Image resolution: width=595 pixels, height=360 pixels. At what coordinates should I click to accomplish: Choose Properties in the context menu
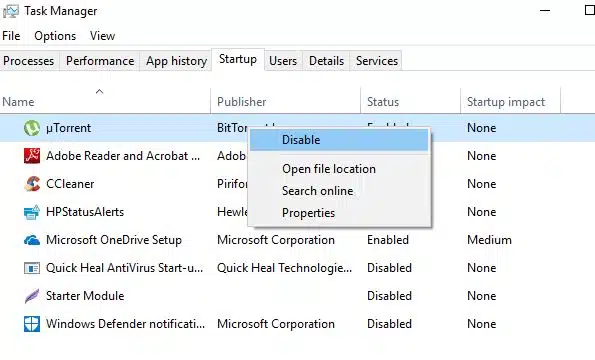pos(339,213)
